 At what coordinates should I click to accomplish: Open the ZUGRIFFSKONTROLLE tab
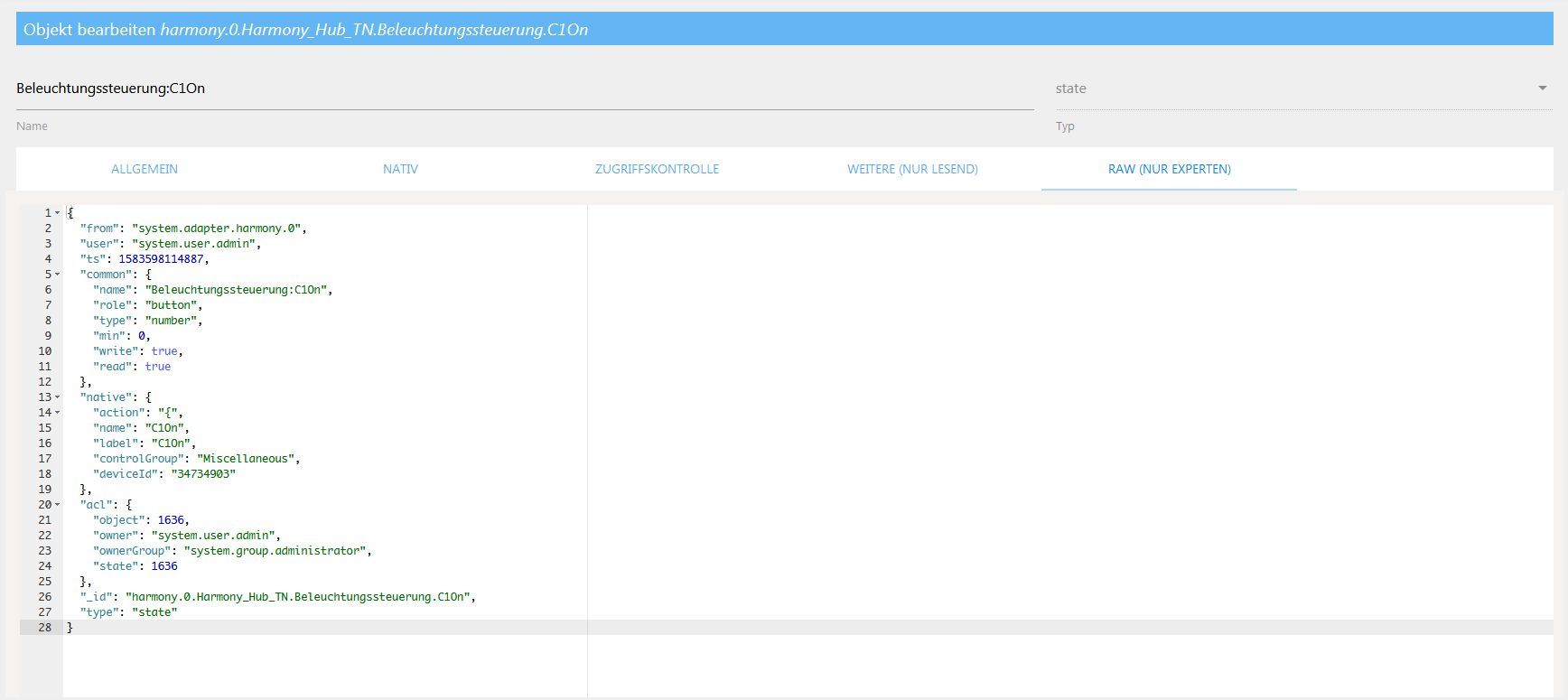(657, 169)
